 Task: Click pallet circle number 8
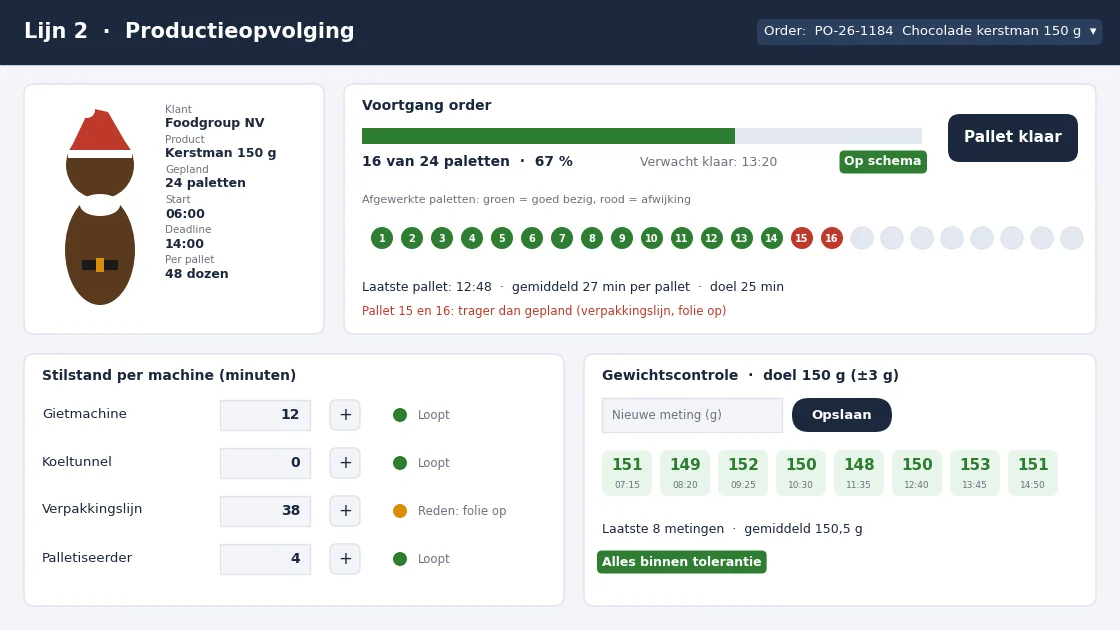(x=592, y=239)
